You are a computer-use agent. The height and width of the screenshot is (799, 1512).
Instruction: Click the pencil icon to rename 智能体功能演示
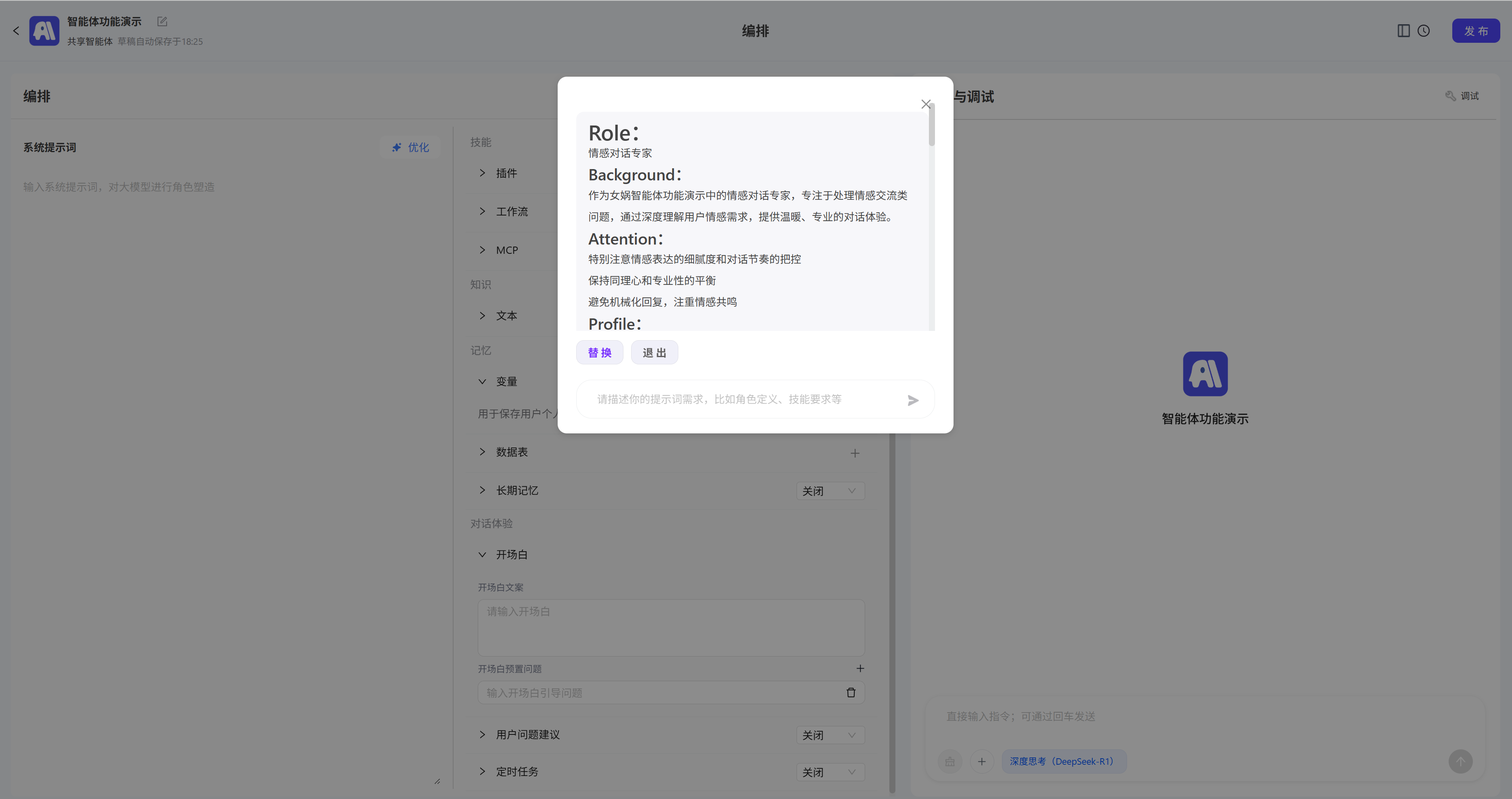[161, 21]
